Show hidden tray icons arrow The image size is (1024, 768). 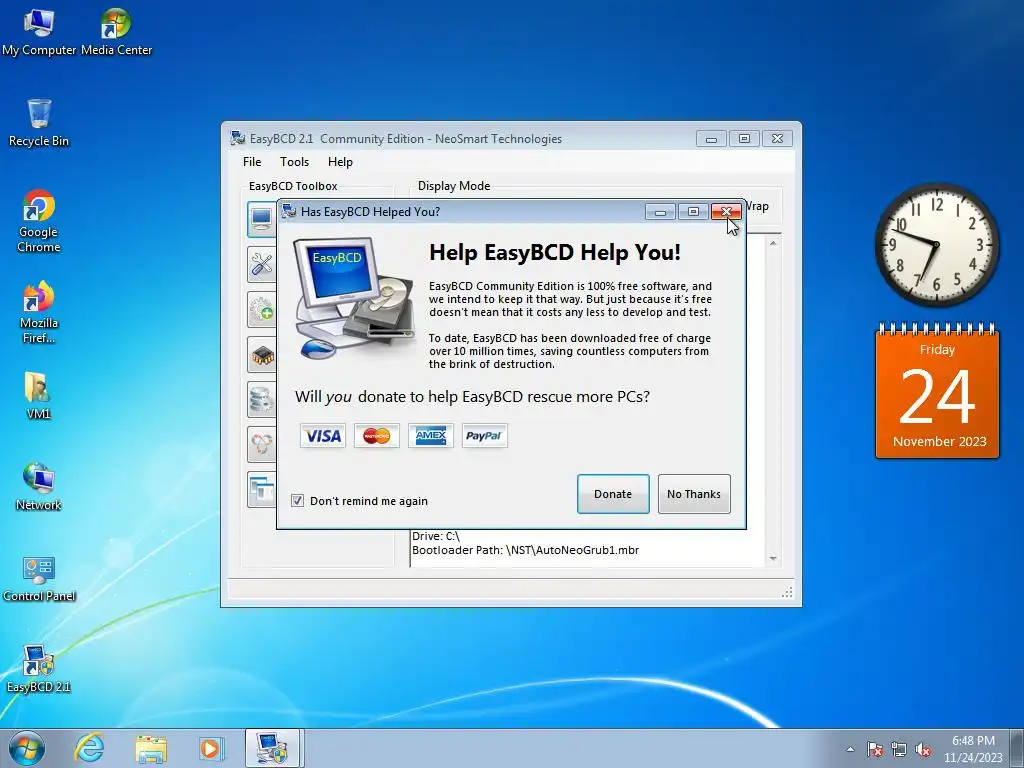(850, 749)
